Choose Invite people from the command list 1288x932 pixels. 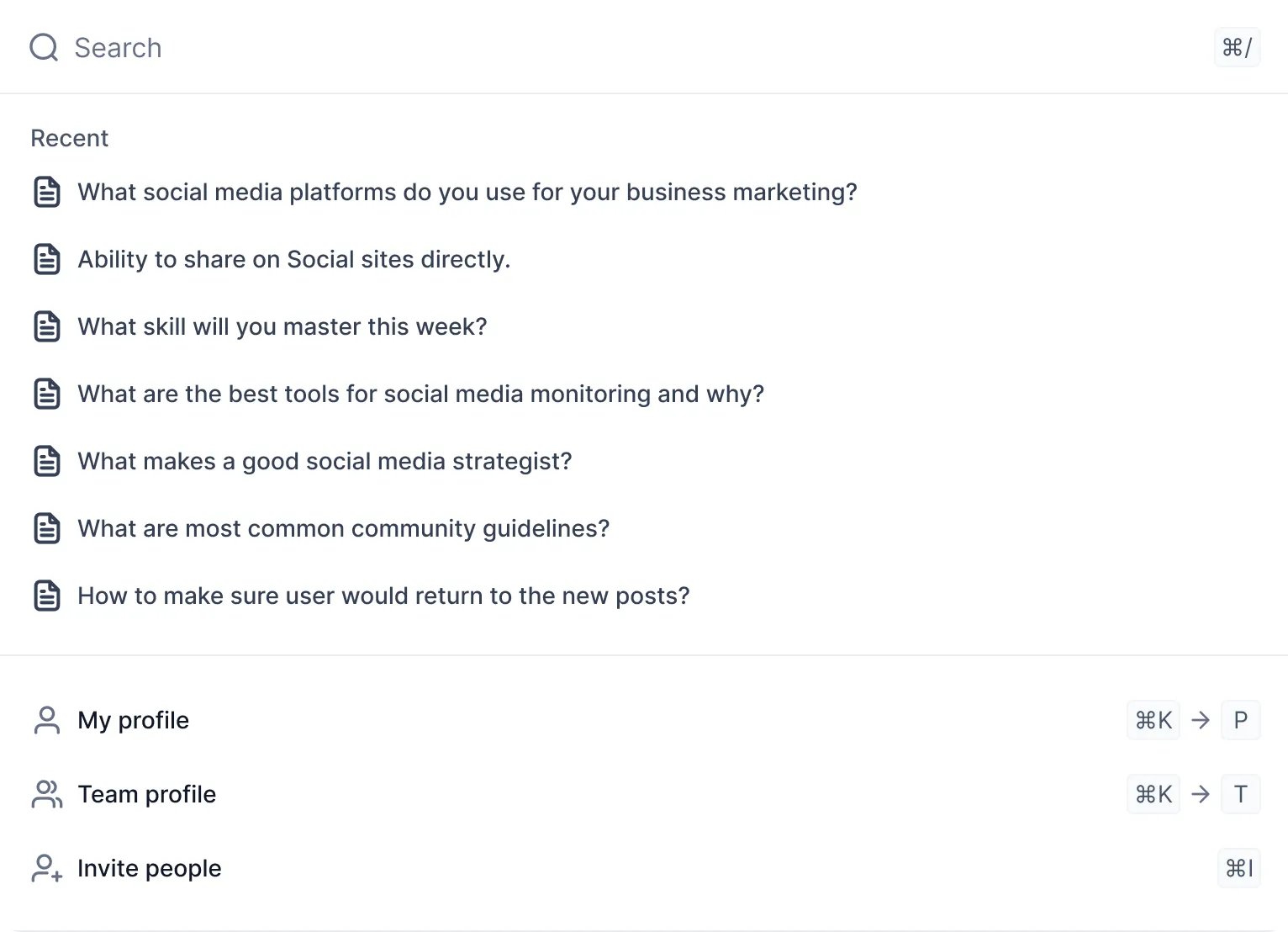(x=150, y=868)
